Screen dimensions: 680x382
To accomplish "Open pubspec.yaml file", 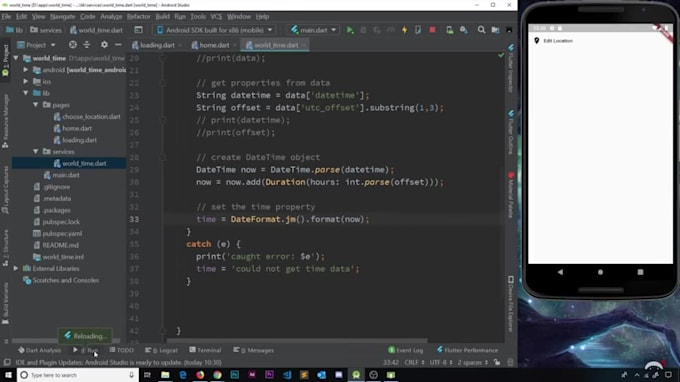I will [62, 233].
